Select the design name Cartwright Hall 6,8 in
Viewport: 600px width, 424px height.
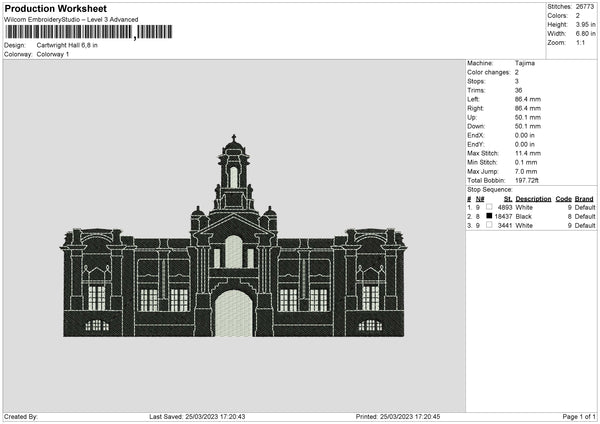point(67,45)
